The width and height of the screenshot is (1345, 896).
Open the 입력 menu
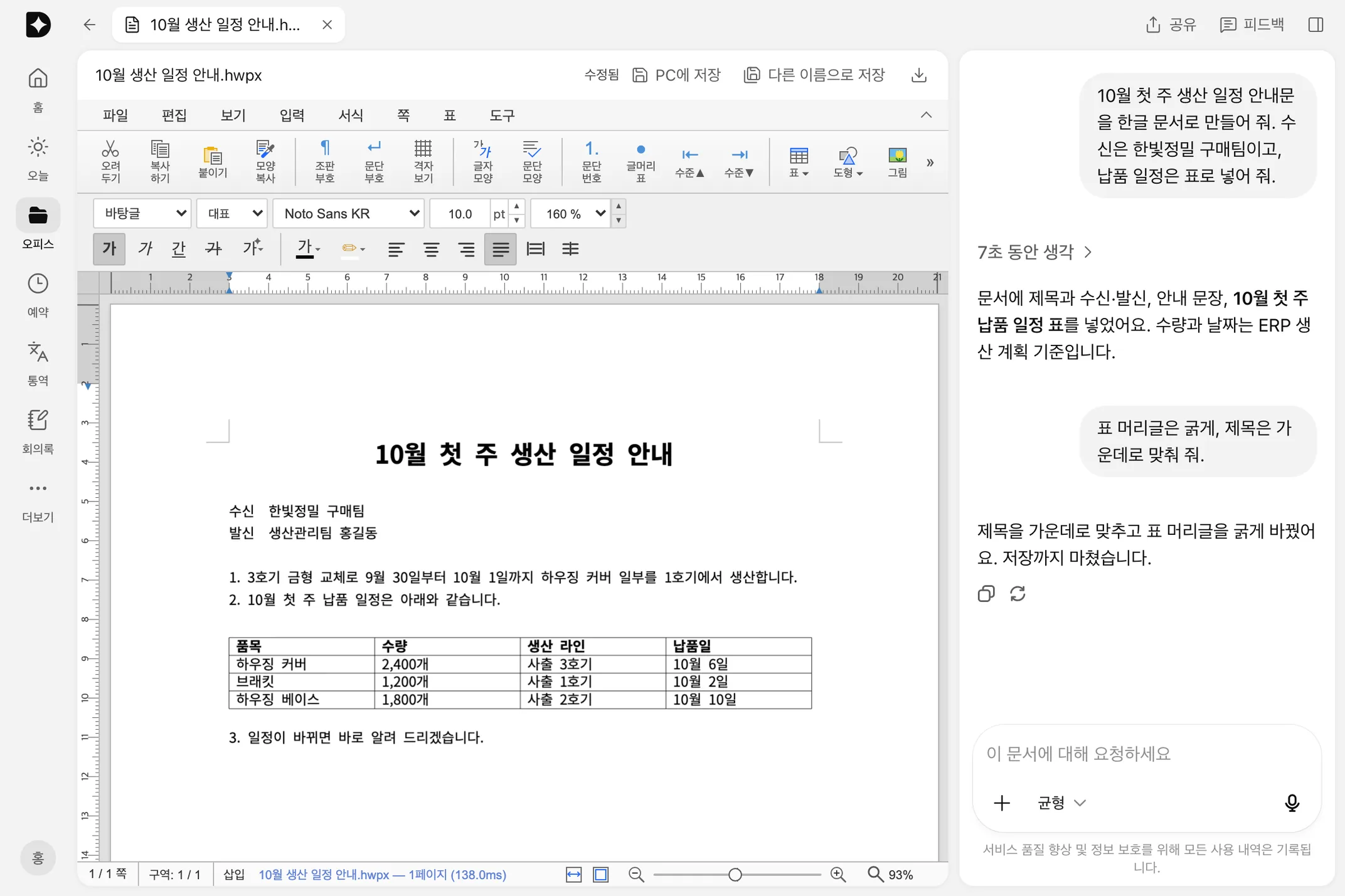tap(292, 115)
